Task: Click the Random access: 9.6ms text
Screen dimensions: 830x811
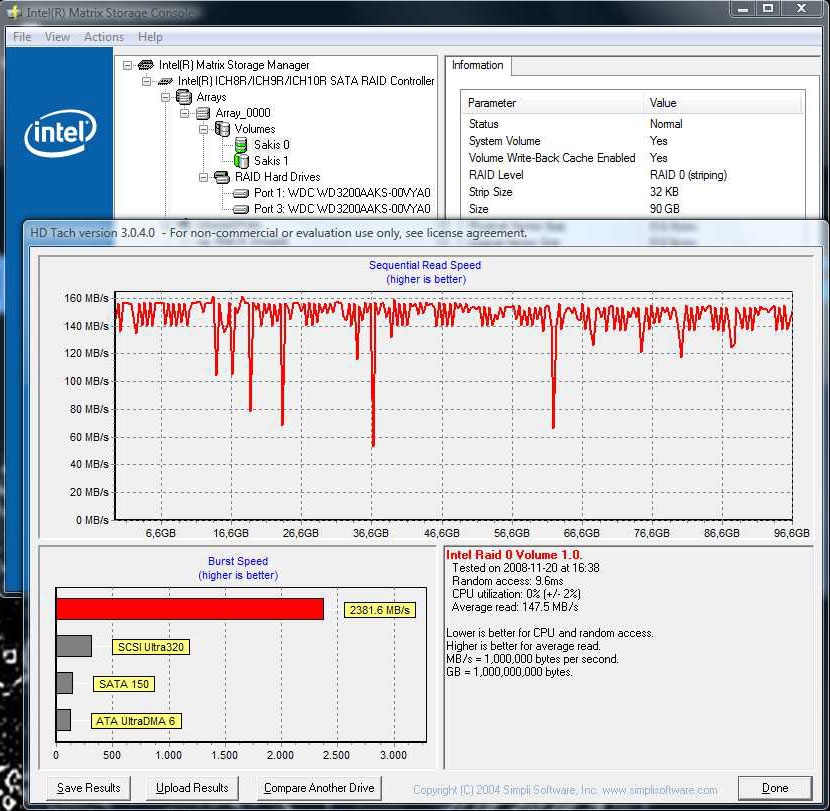Action: (508, 581)
